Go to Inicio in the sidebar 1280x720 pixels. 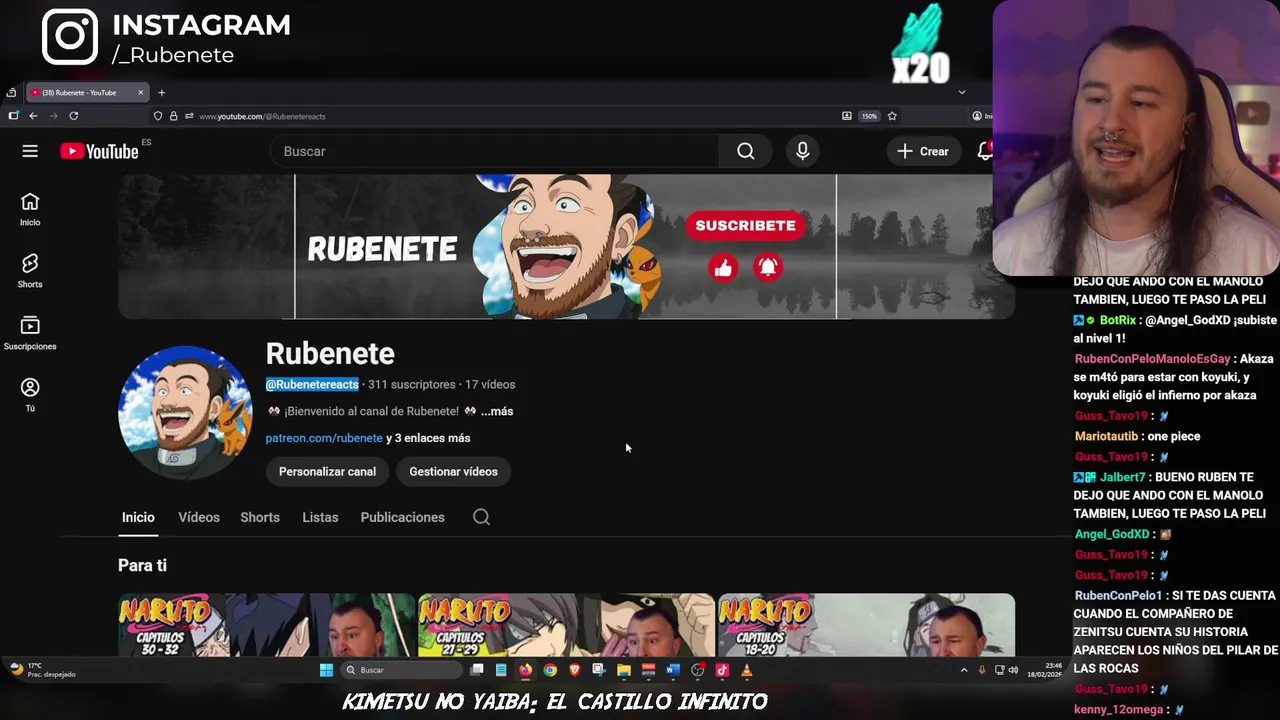click(30, 209)
